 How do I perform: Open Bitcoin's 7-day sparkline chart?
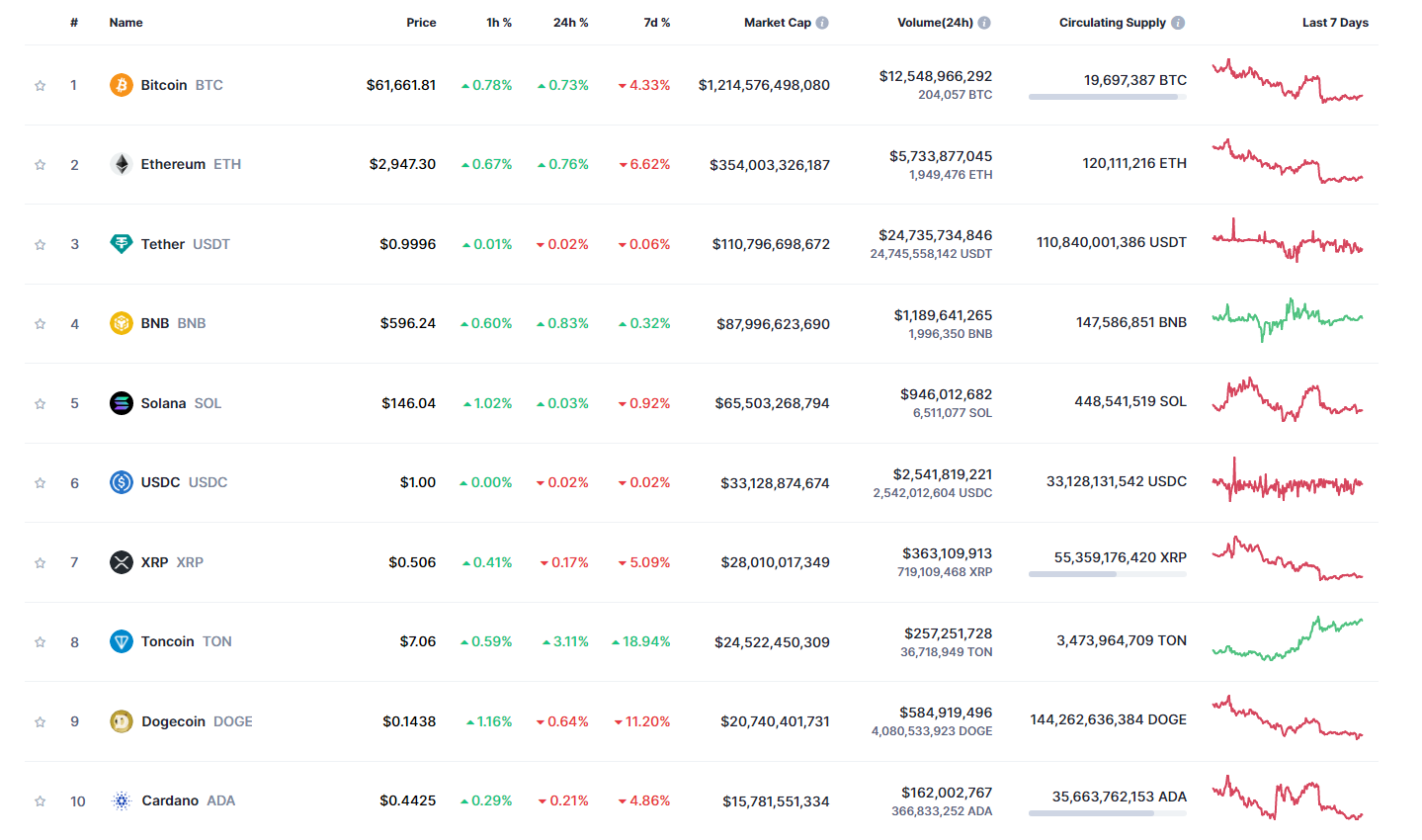1288,81
